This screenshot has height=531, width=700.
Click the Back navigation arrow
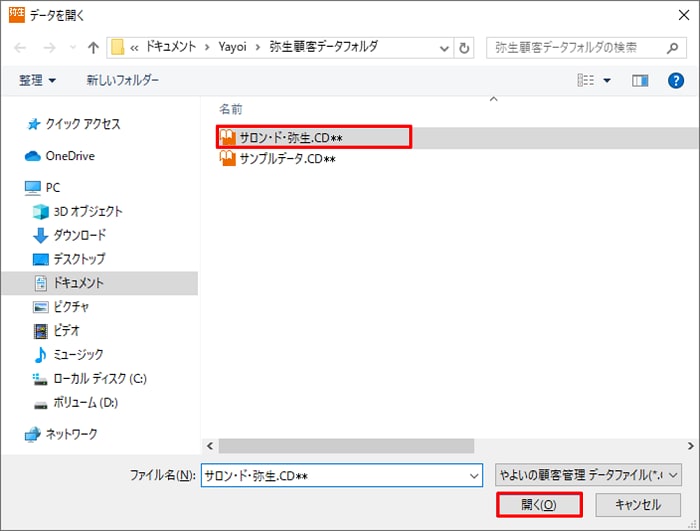[x=21, y=47]
